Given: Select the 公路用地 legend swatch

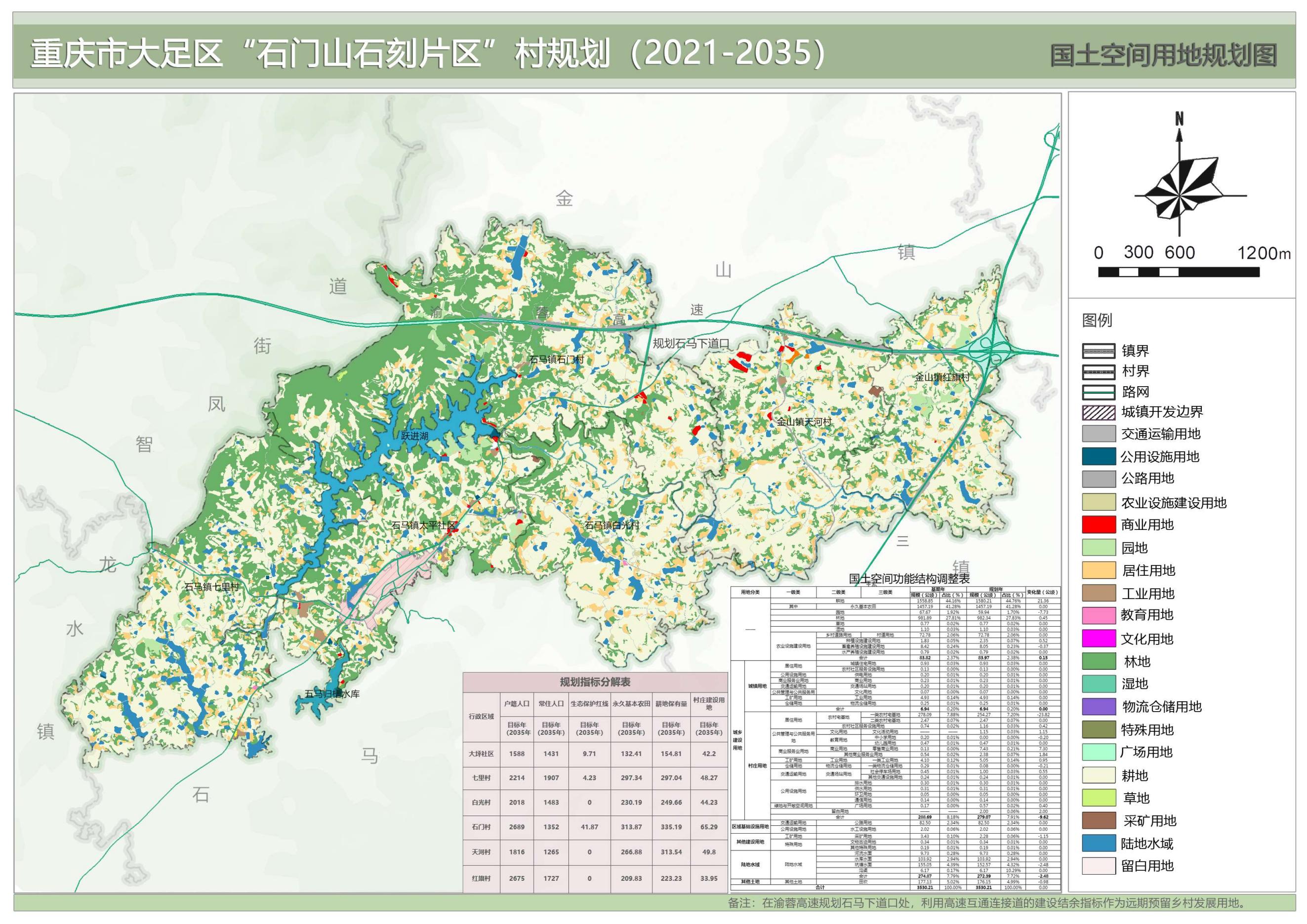Looking at the screenshot, I should pyautogui.click(x=1099, y=479).
